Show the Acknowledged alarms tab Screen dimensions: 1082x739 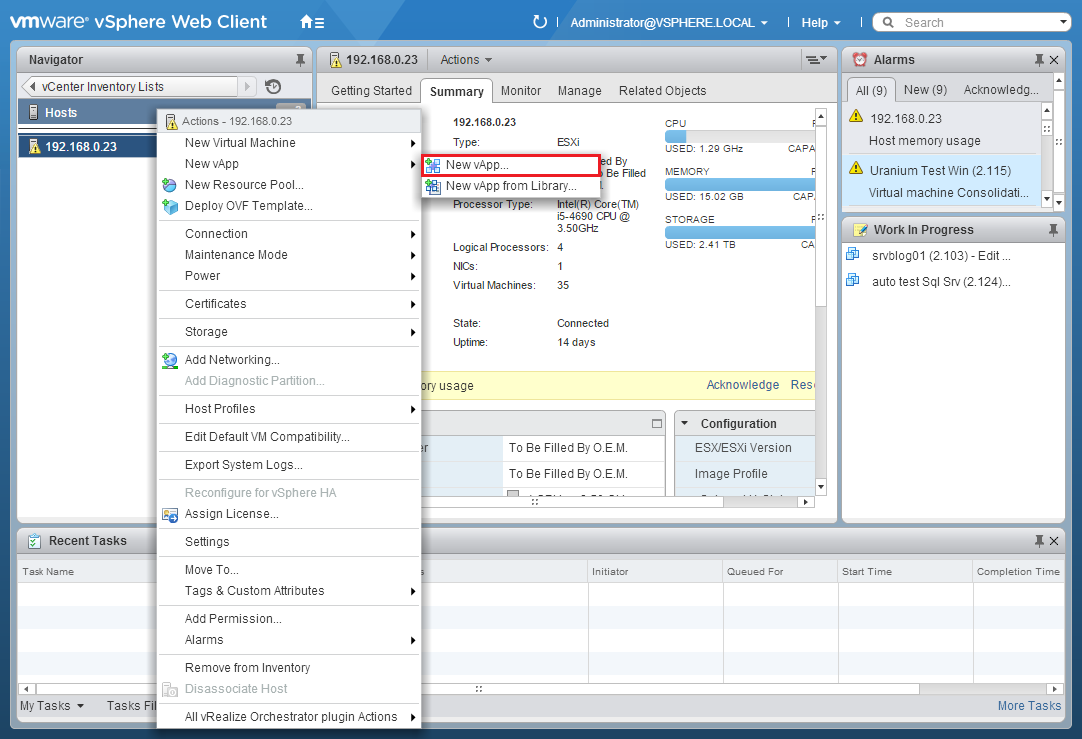click(x=1001, y=90)
